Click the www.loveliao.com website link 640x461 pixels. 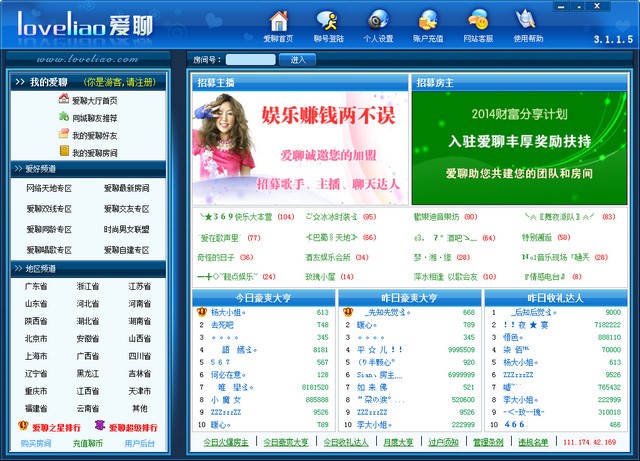(x=87, y=59)
